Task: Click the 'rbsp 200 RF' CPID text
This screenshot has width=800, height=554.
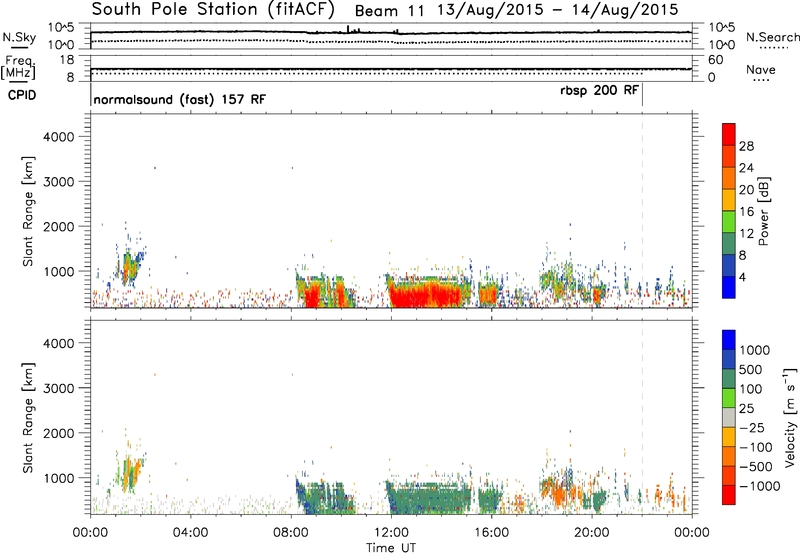Action: (x=599, y=91)
